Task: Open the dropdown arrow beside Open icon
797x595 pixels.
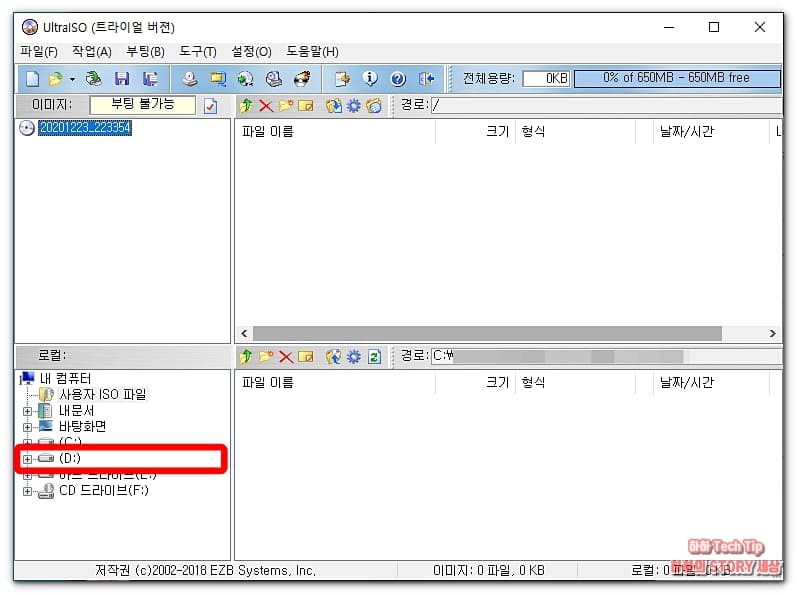Action: click(x=72, y=79)
